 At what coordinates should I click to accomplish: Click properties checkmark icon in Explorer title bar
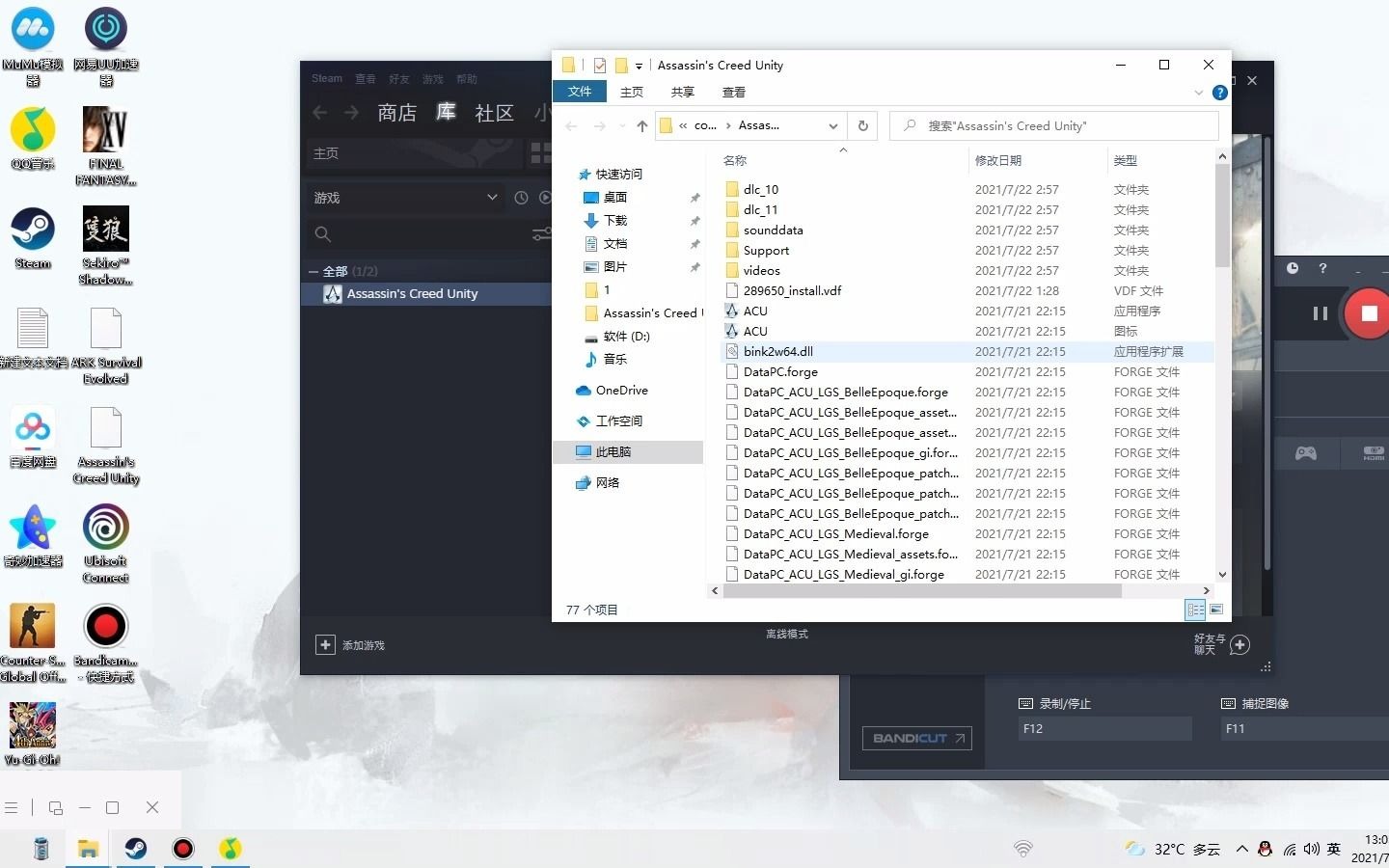click(x=600, y=66)
